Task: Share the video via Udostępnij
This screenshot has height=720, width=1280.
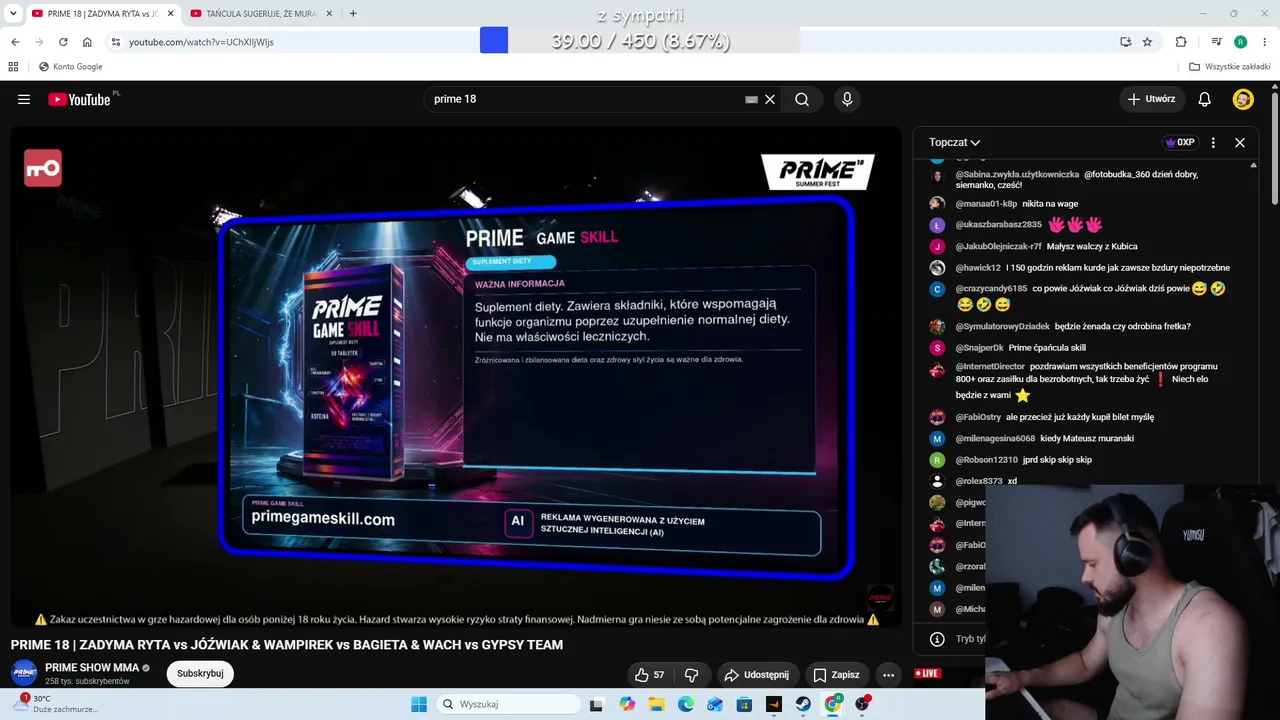Action: tap(757, 675)
